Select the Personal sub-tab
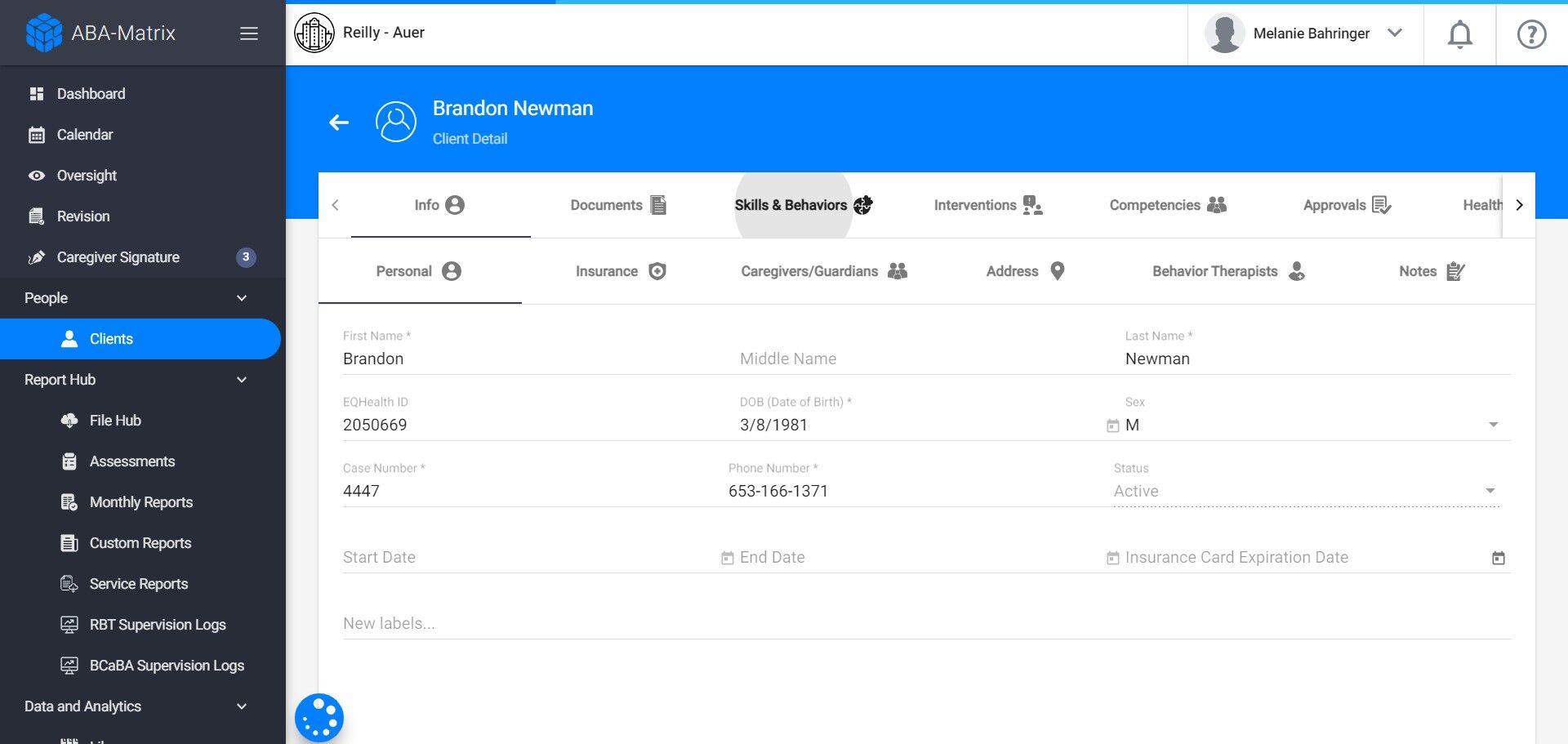This screenshot has height=744, width=1568. click(x=420, y=271)
